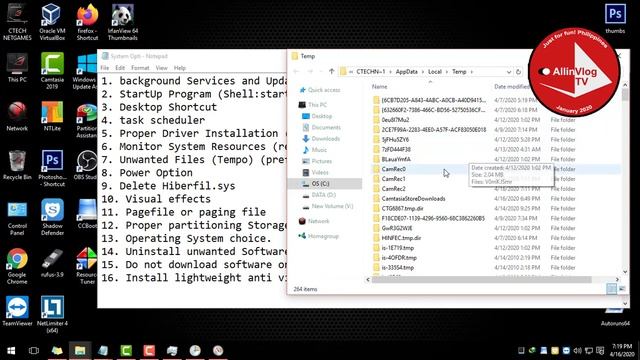The image size is (640, 360).
Task: Open Google Chrome desktop shortcut
Action: point(17,266)
